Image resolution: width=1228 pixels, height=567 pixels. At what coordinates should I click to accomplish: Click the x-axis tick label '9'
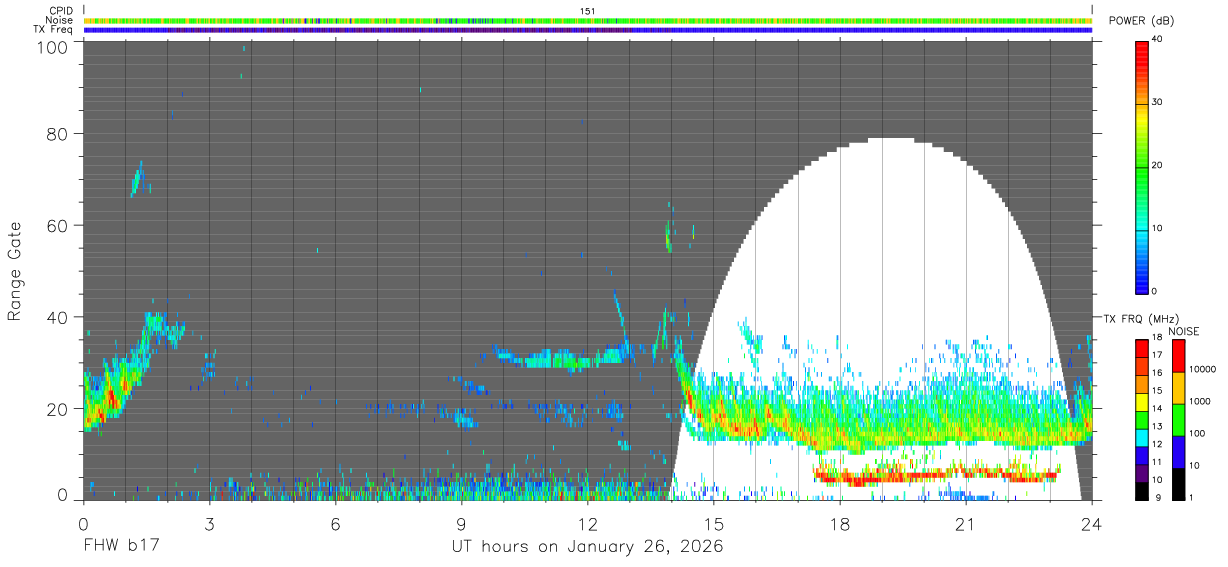tap(461, 523)
